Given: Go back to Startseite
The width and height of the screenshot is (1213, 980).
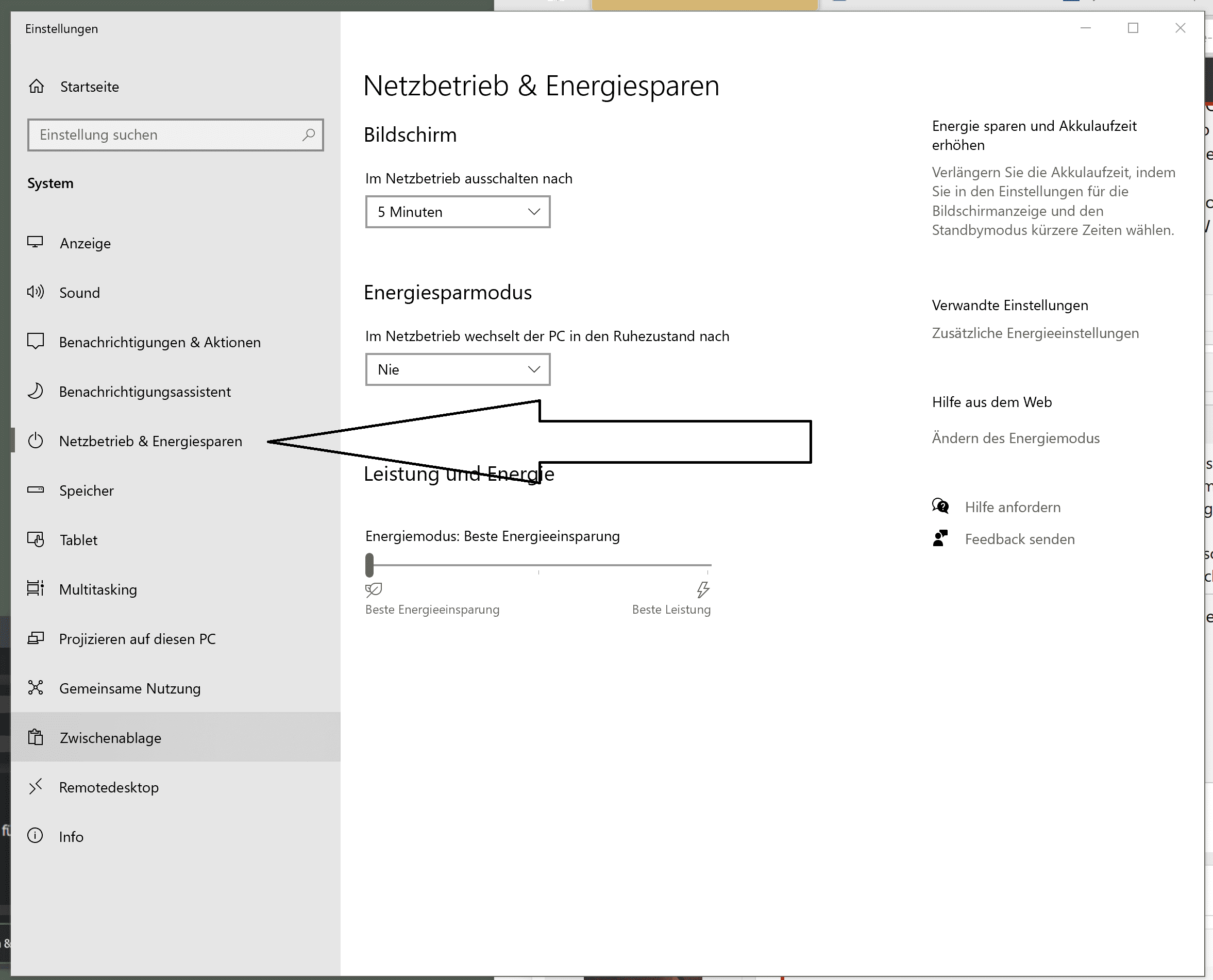Looking at the screenshot, I should [176, 87].
